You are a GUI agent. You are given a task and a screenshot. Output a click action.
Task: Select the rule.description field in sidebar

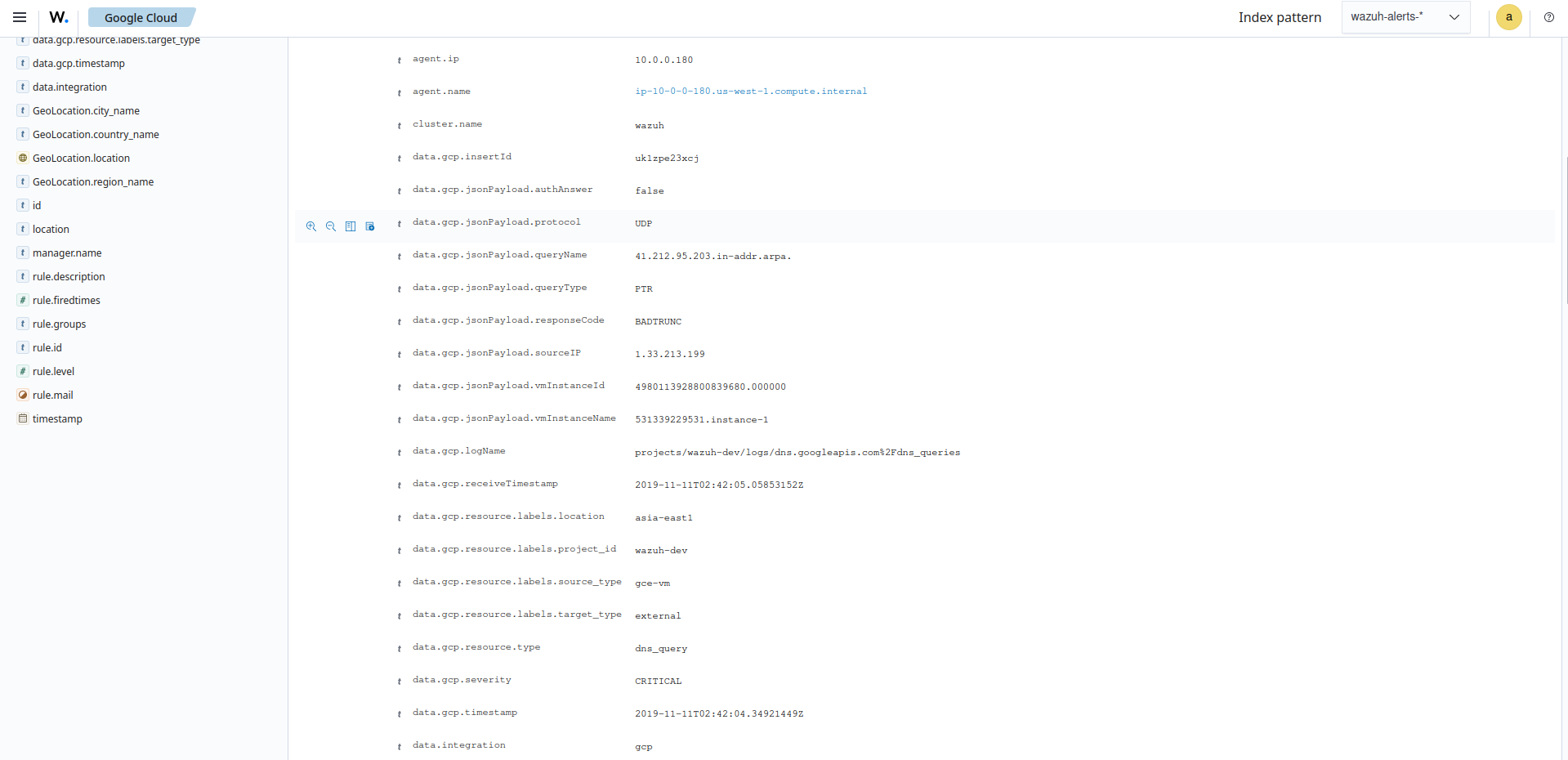click(69, 276)
